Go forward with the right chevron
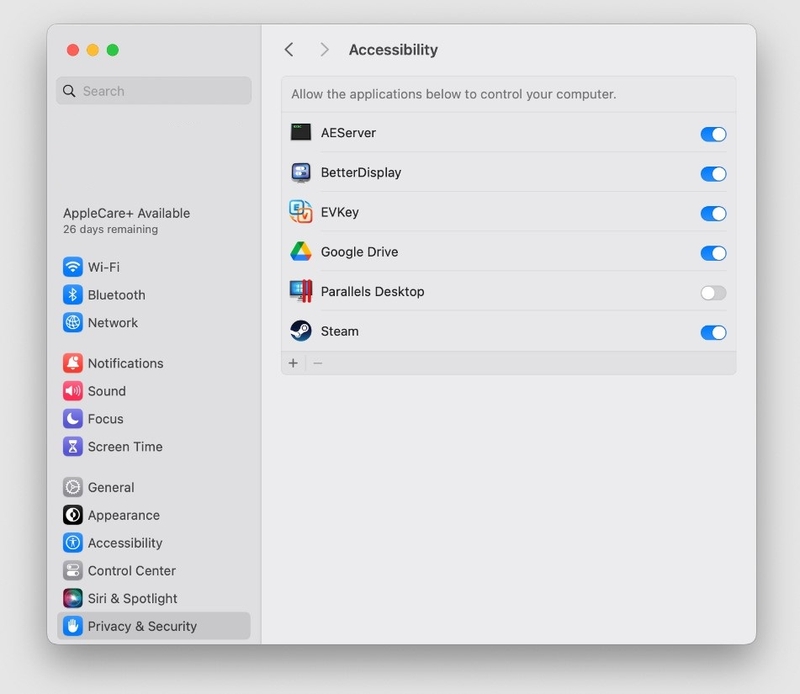This screenshot has width=800, height=694. (324, 49)
